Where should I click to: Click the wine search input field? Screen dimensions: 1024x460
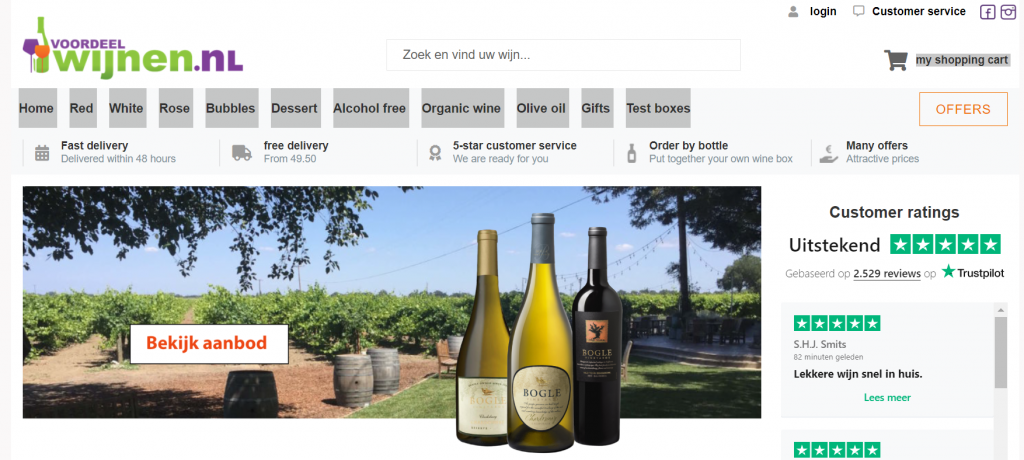pyautogui.click(x=563, y=55)
